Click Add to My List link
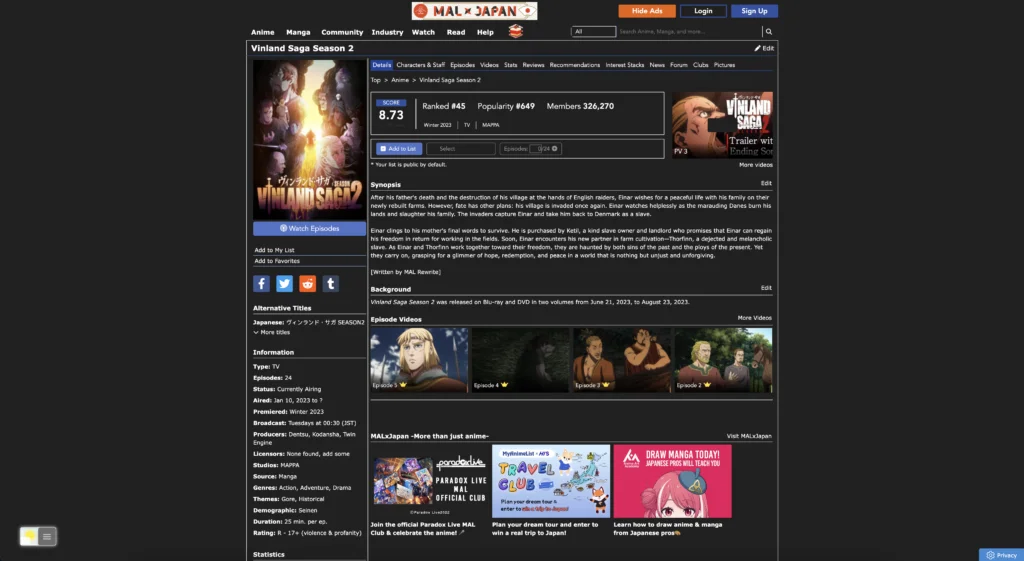 coord(274,250)
